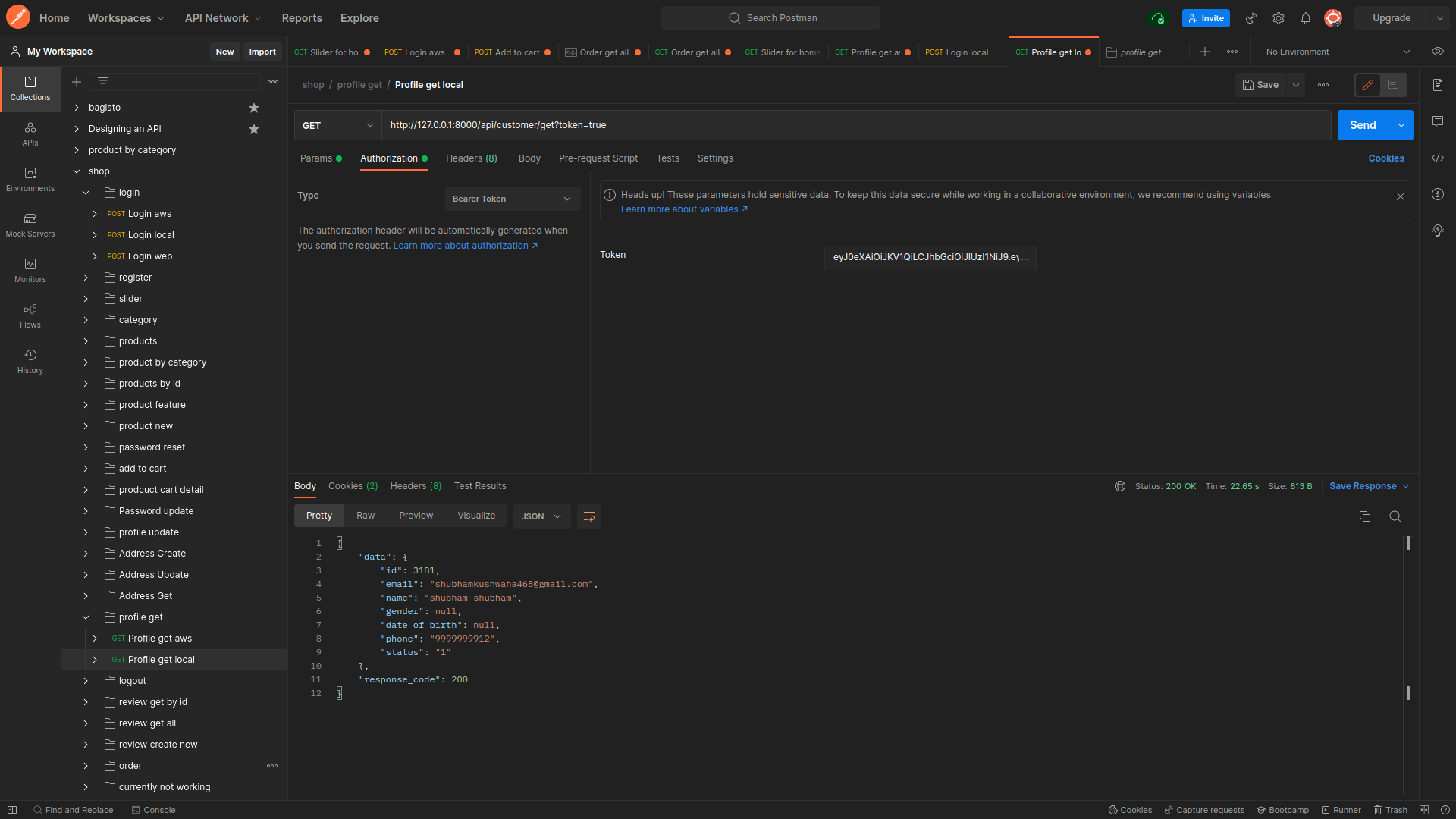Collapse the shop collection
This screenshot has width=1456, height=819.
[x=77, y=171]
